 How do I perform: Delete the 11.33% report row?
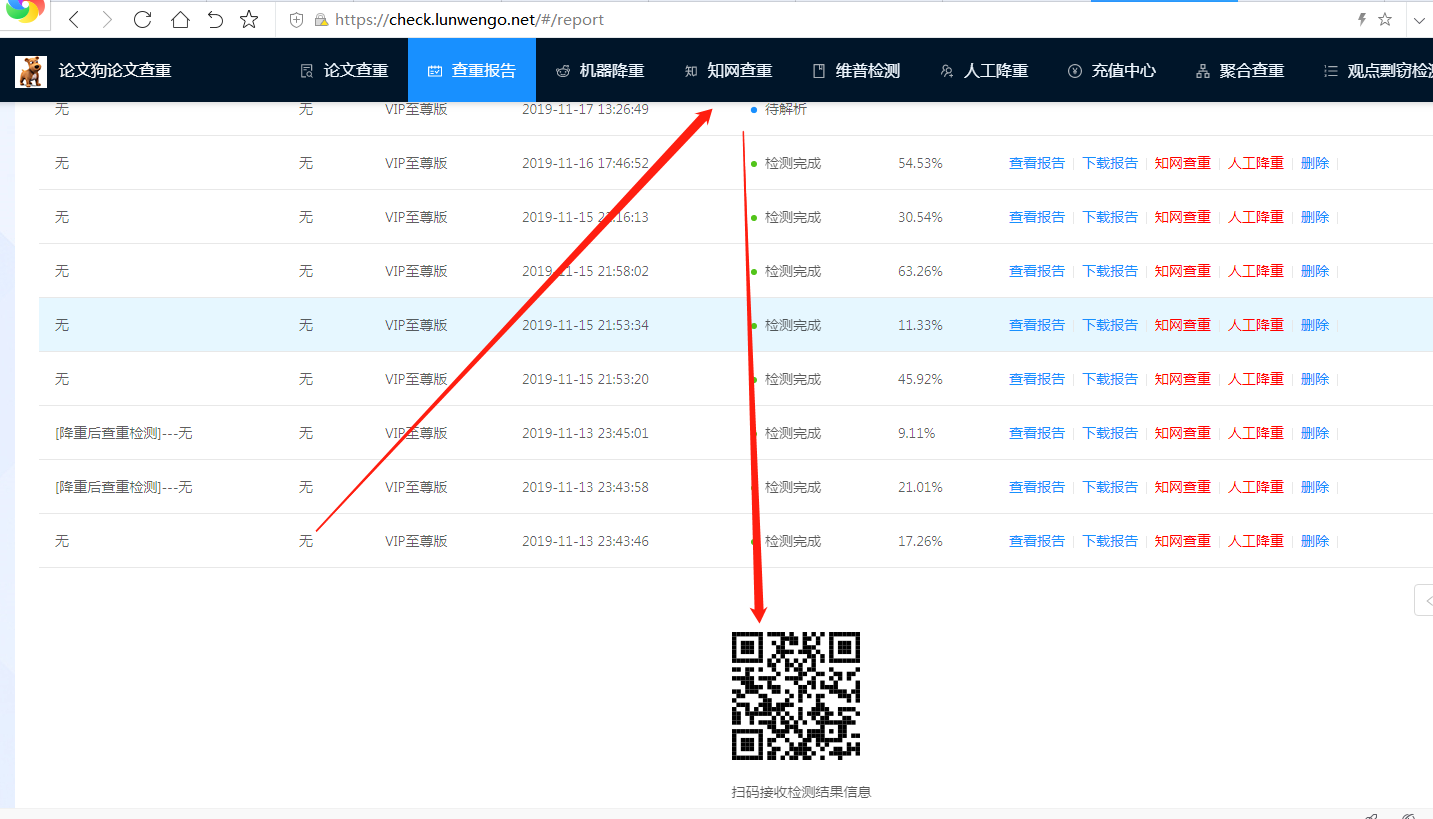point(1315,325)
